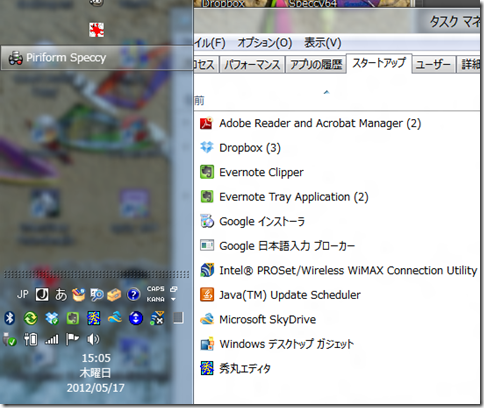Click the WiMAX disconnected tray icon
Image resolution: width=484 pixels, height=408 pixels.
click(157, 318)
